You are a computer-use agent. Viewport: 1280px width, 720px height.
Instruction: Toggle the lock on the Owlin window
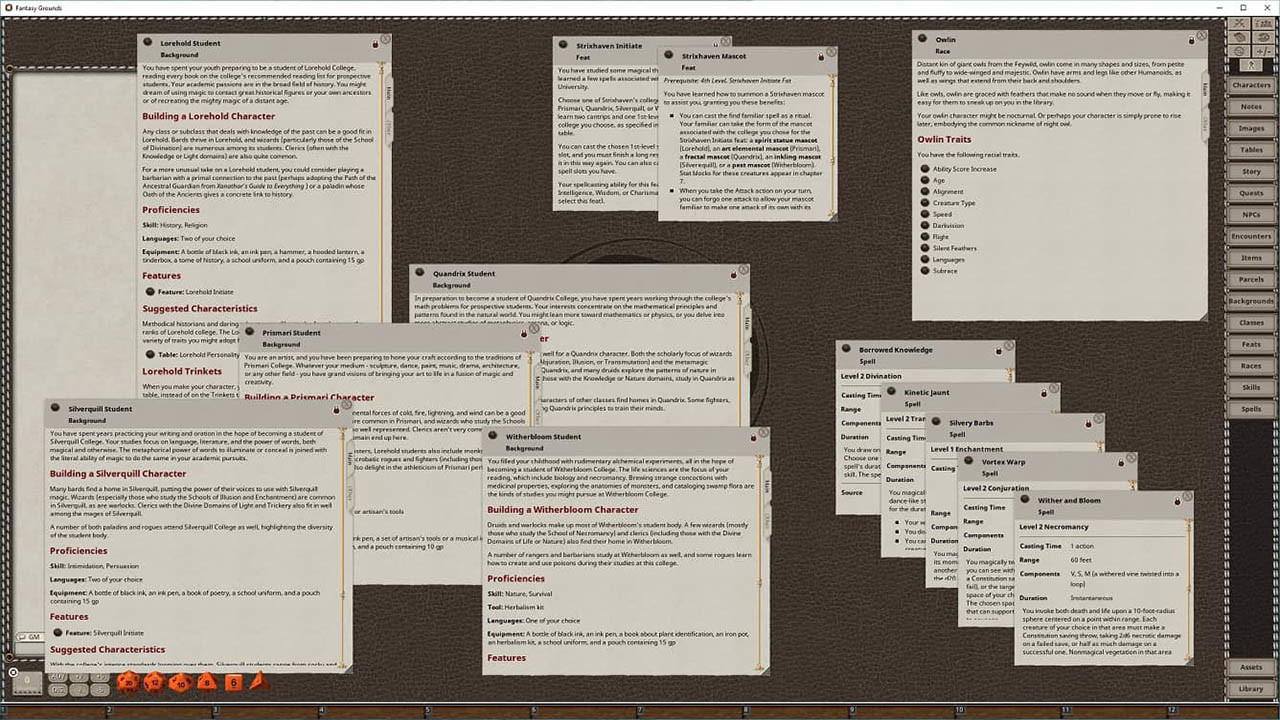tap(1192, 40)
